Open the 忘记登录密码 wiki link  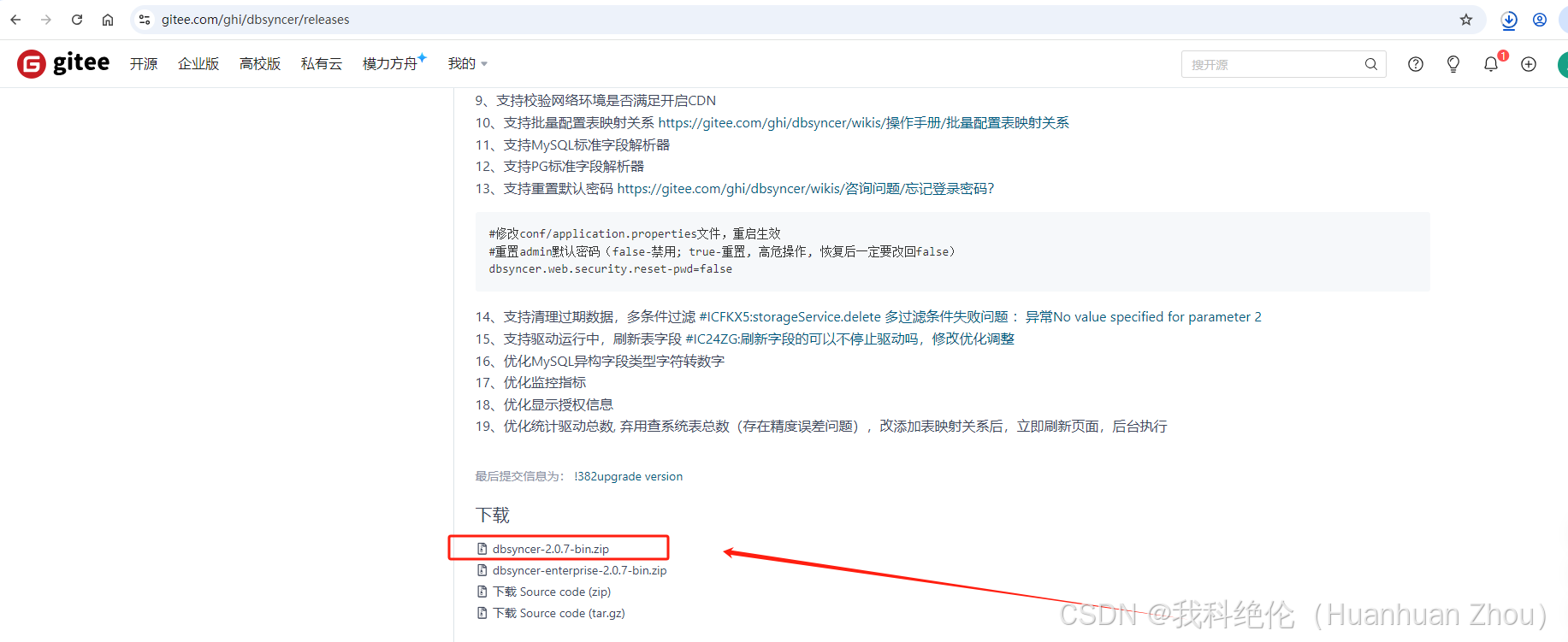(806, 189)
